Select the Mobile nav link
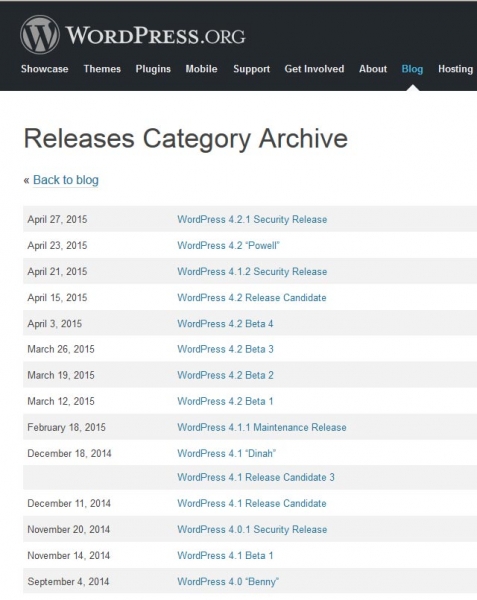Image resolution: width=477 pixels, height=600 pixels. coord(201,69)
